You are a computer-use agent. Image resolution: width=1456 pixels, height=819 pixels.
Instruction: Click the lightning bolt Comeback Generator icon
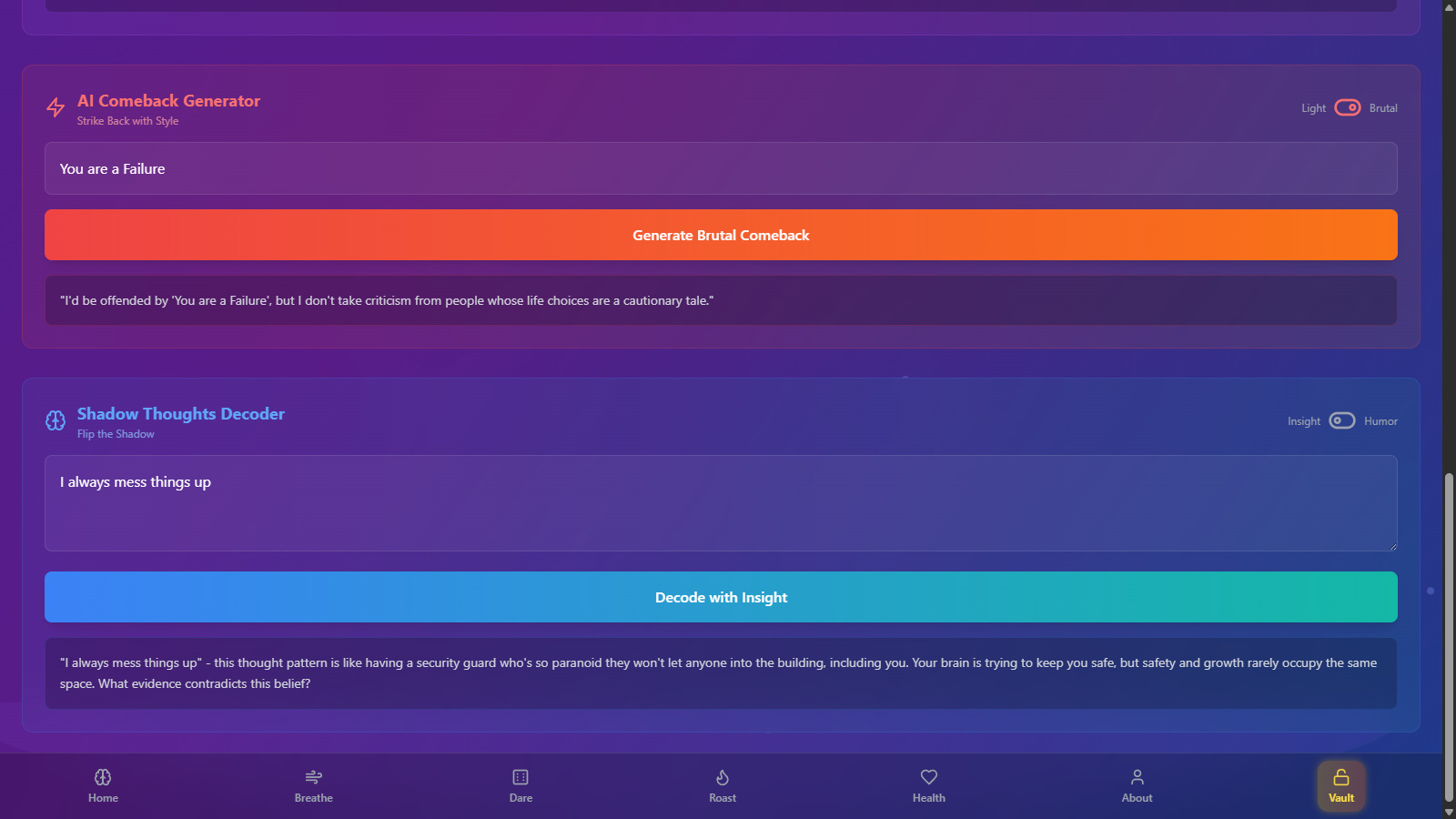pos(56,108)
